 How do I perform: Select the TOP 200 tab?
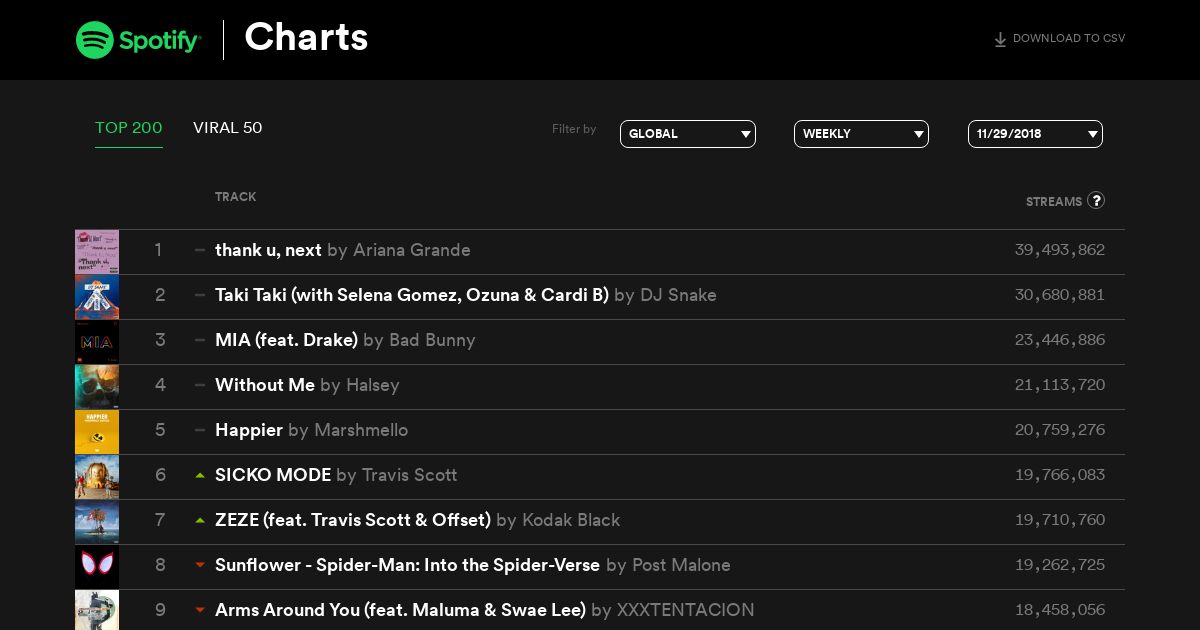[x=129, y=128]
